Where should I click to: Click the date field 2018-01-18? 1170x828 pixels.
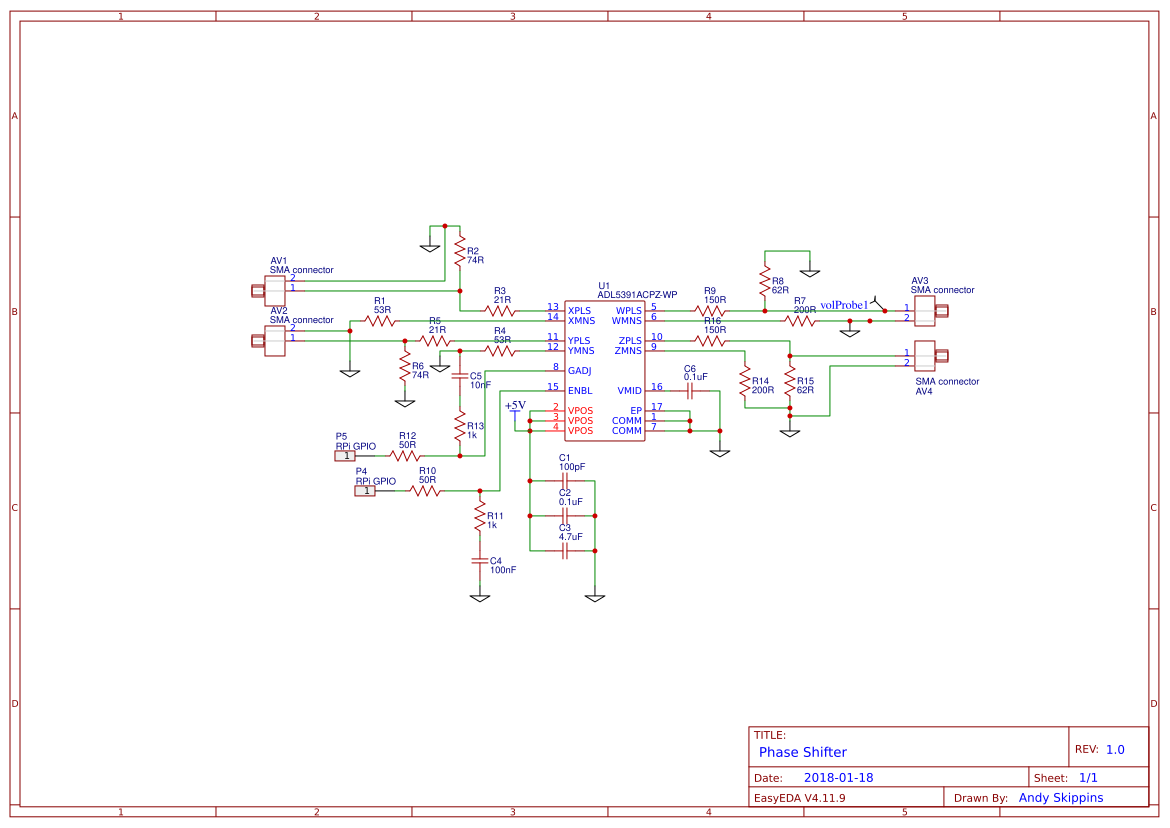coord(840,777)
